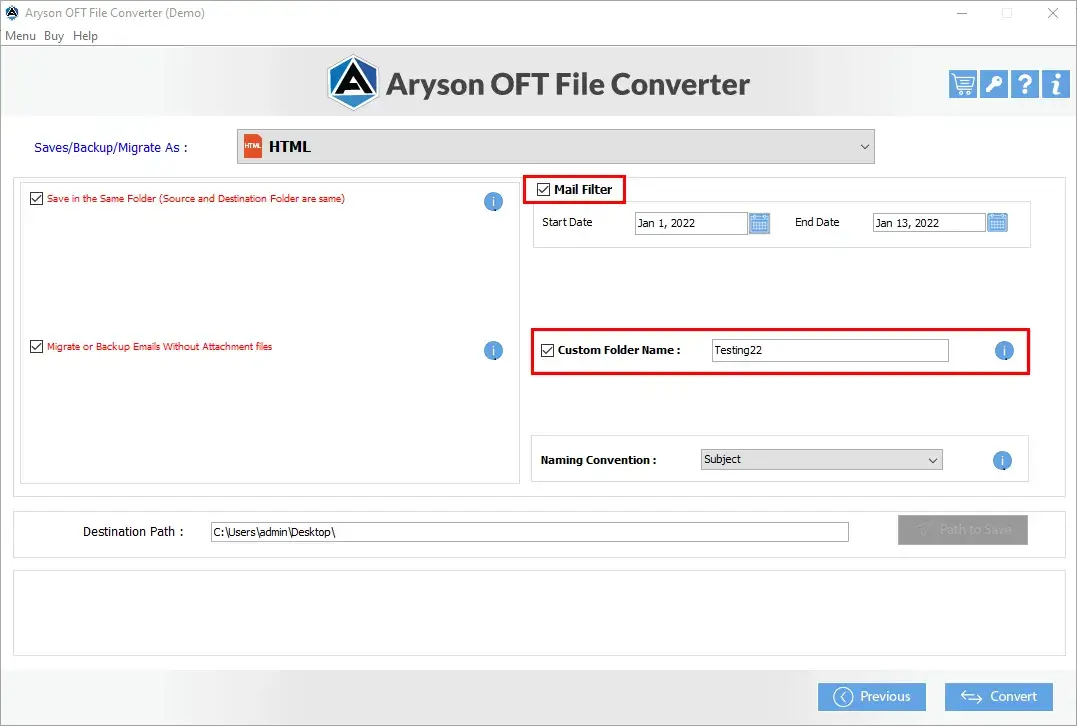The image size is (1077, 726).
Task: Toggle the Custom Folder Name checkbox
Action: coord(547,350)
